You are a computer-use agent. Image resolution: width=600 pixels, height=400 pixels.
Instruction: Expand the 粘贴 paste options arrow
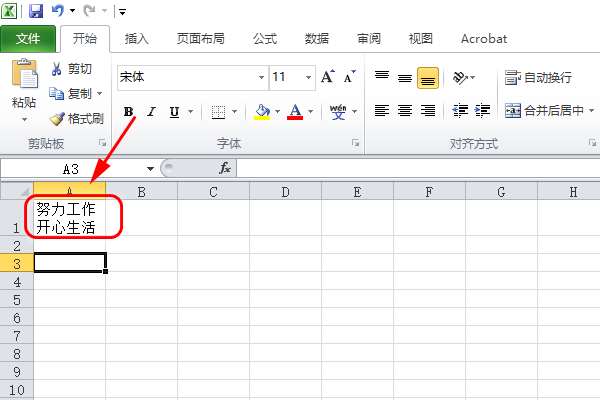click(x=24, y=119)
